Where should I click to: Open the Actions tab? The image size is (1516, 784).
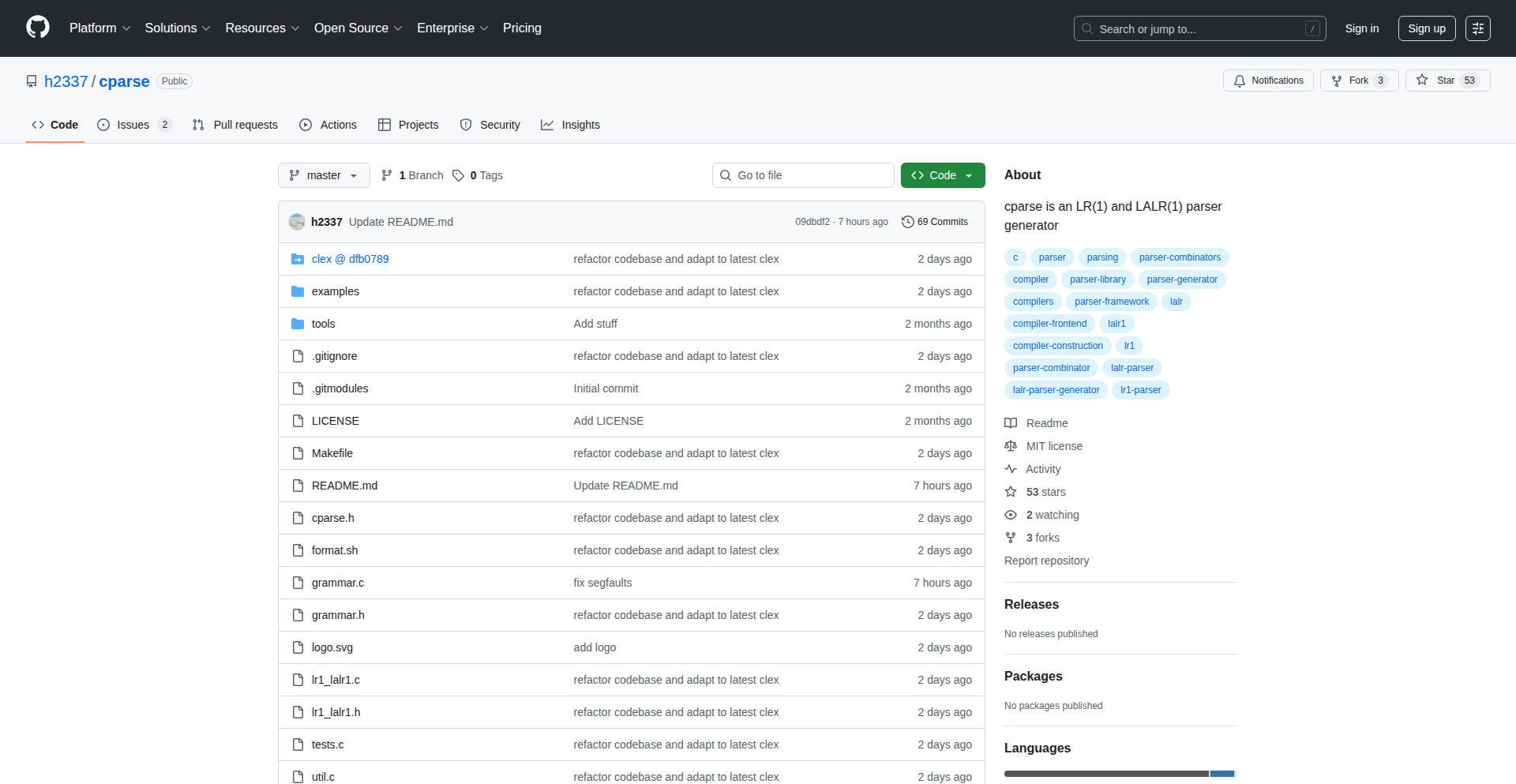pos(328,125)
